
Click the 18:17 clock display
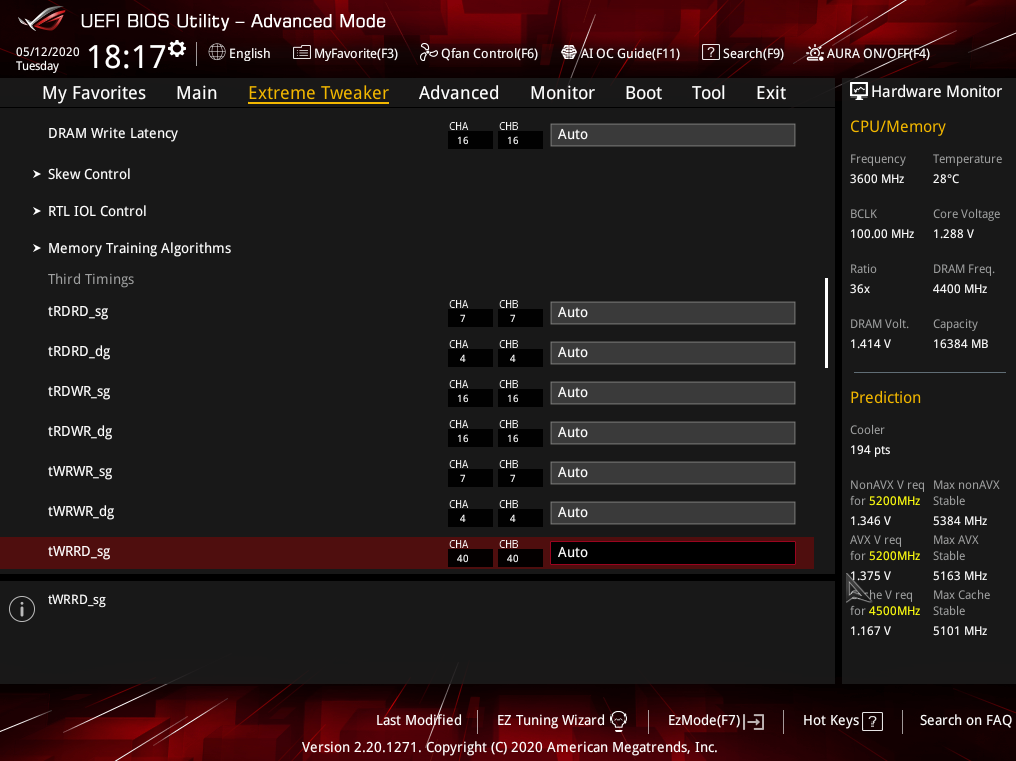click(x=126, y=56)
